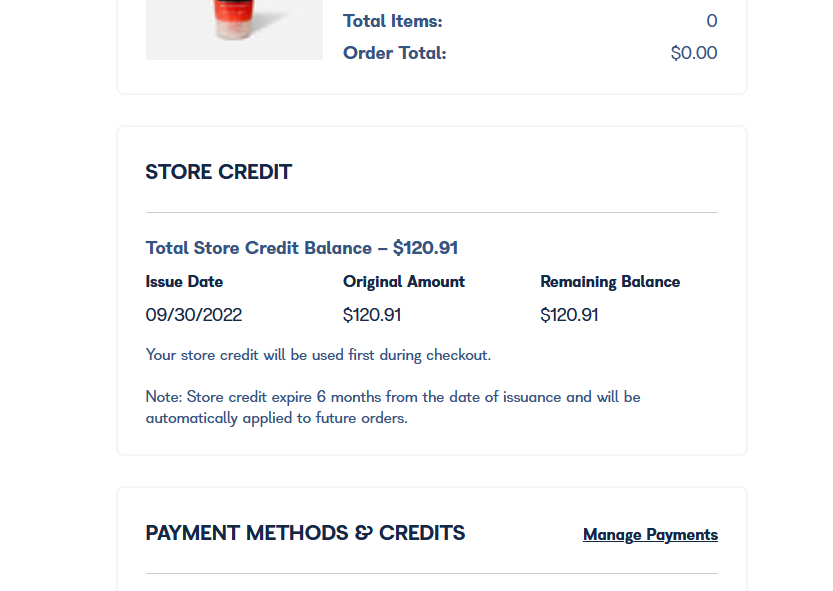
Task: Click the $120.91 original amount value
Action: tap(371, 315)
